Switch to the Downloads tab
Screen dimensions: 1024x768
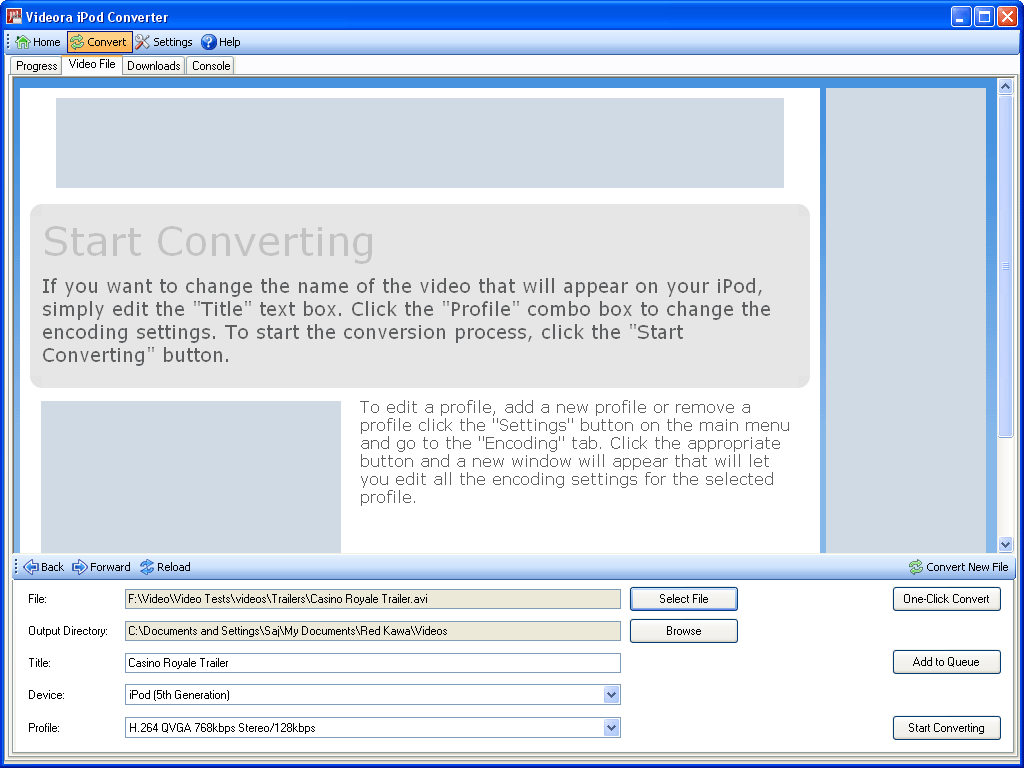tap(153, 65)
